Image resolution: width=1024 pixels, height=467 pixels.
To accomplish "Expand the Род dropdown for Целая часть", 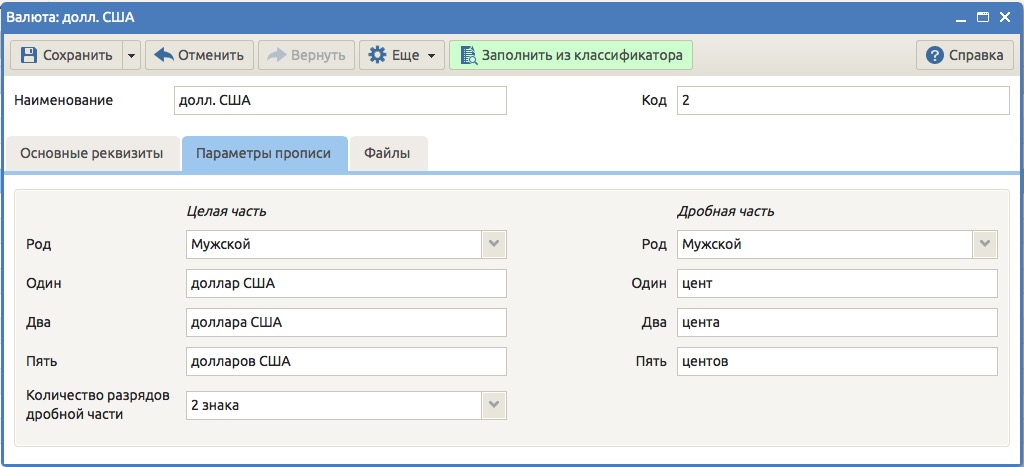I will coord(494,244).
